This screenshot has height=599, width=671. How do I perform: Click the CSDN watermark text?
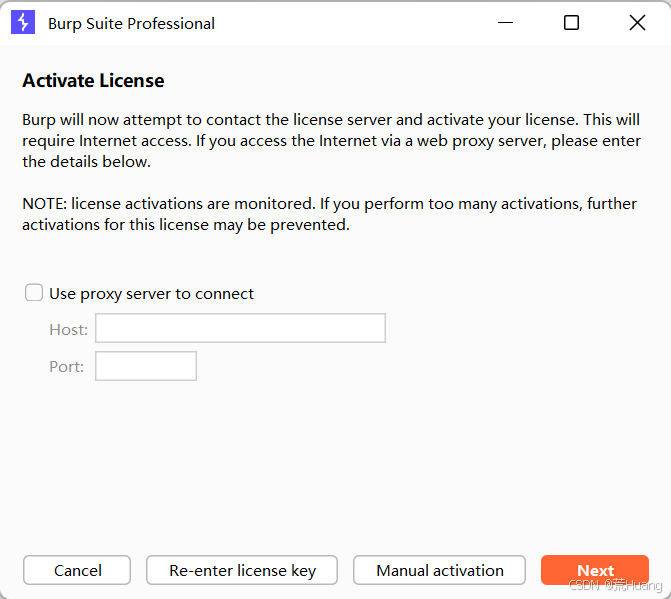(615, 585)
